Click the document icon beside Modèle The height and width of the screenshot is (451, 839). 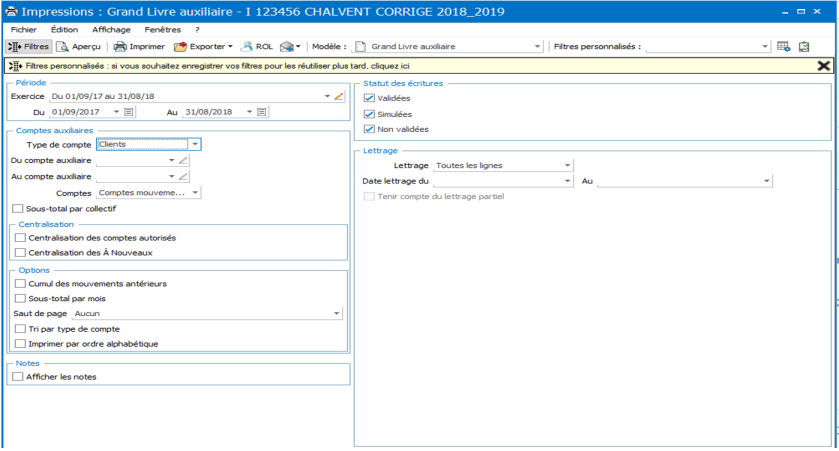click(361, 47)
